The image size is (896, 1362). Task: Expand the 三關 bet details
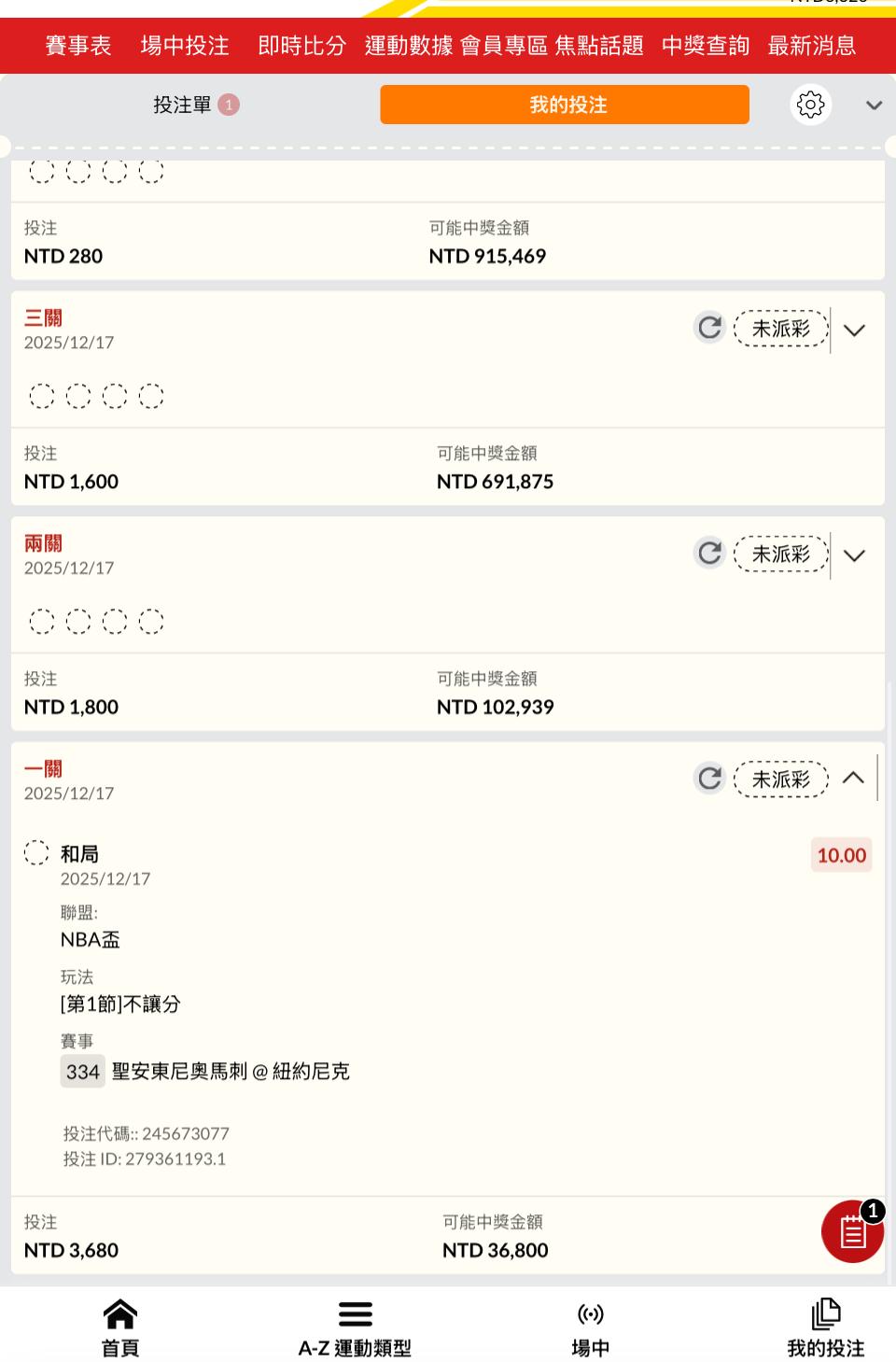(x=854, y=330)
